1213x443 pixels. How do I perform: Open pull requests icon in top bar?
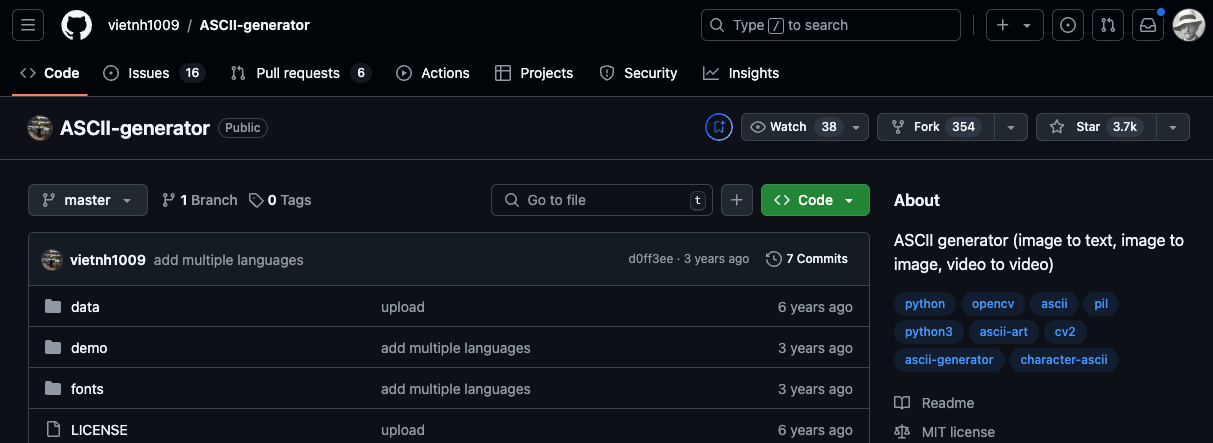(1107, 25)
